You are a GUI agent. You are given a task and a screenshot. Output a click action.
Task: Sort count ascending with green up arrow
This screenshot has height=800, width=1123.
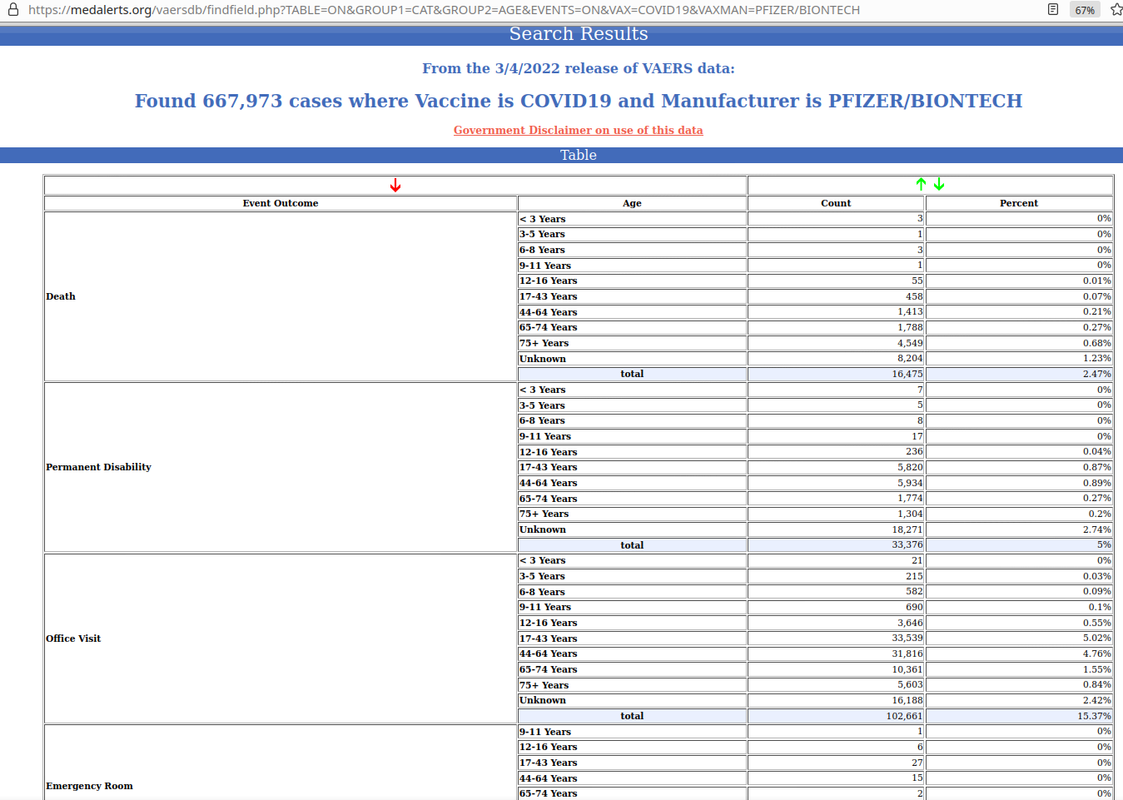click(x=921, y=185)
